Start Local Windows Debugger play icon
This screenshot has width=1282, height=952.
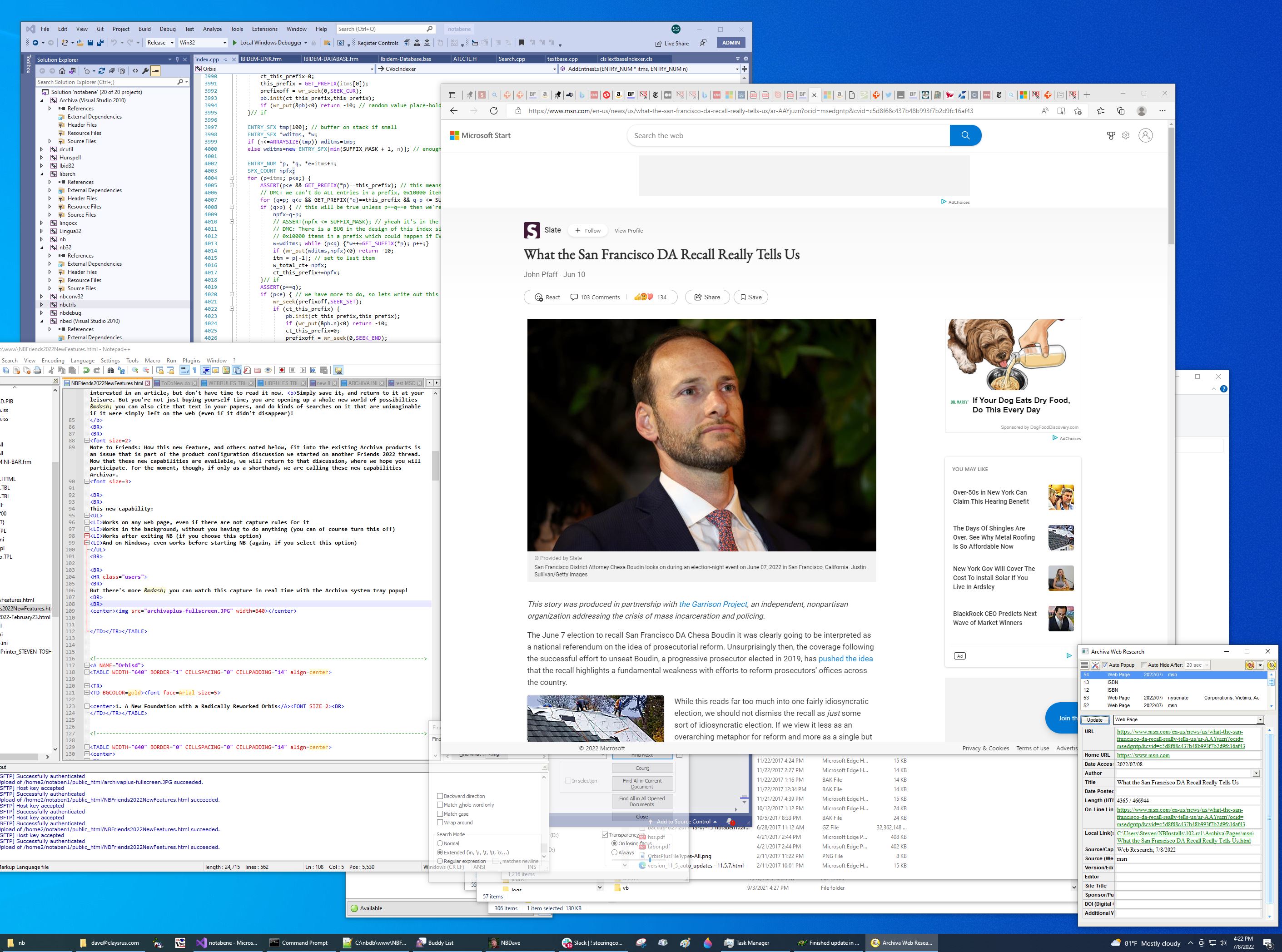pos(234,43)
